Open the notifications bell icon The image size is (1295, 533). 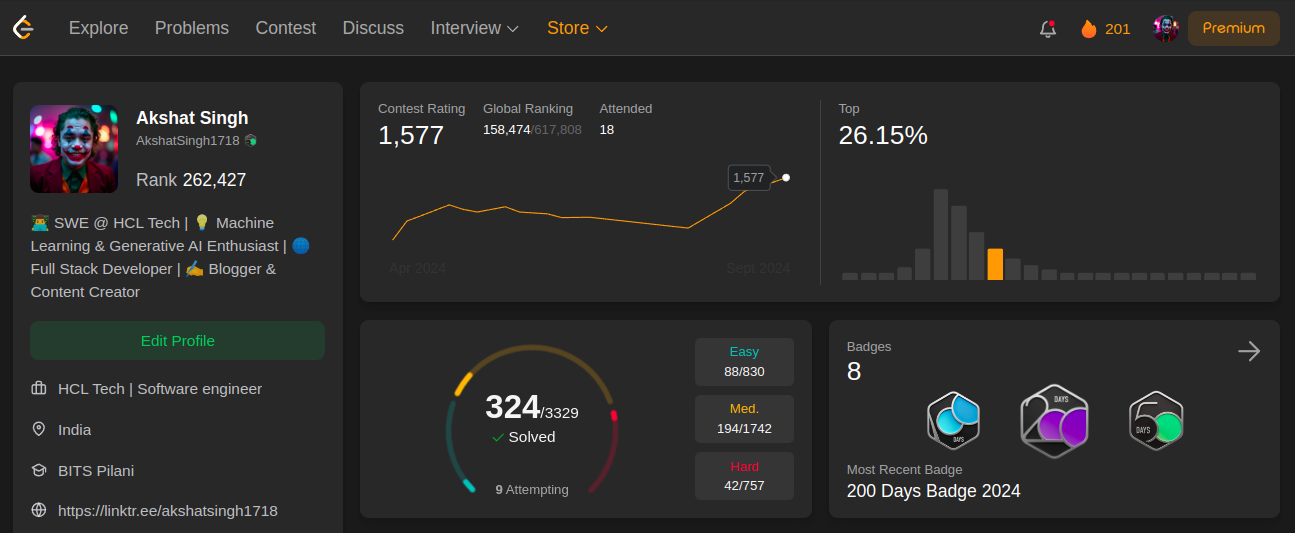click(x=1048, y=29)
